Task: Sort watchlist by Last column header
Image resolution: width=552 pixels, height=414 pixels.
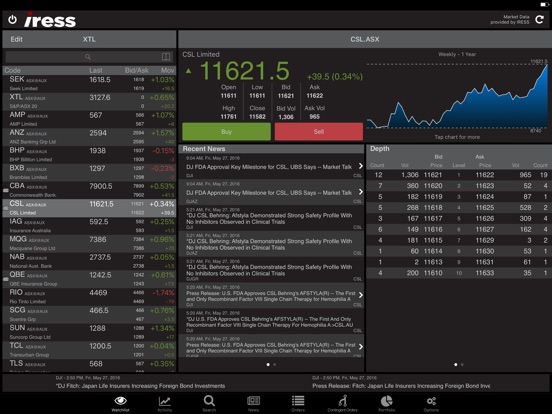Action: click(x=96, y=70)
